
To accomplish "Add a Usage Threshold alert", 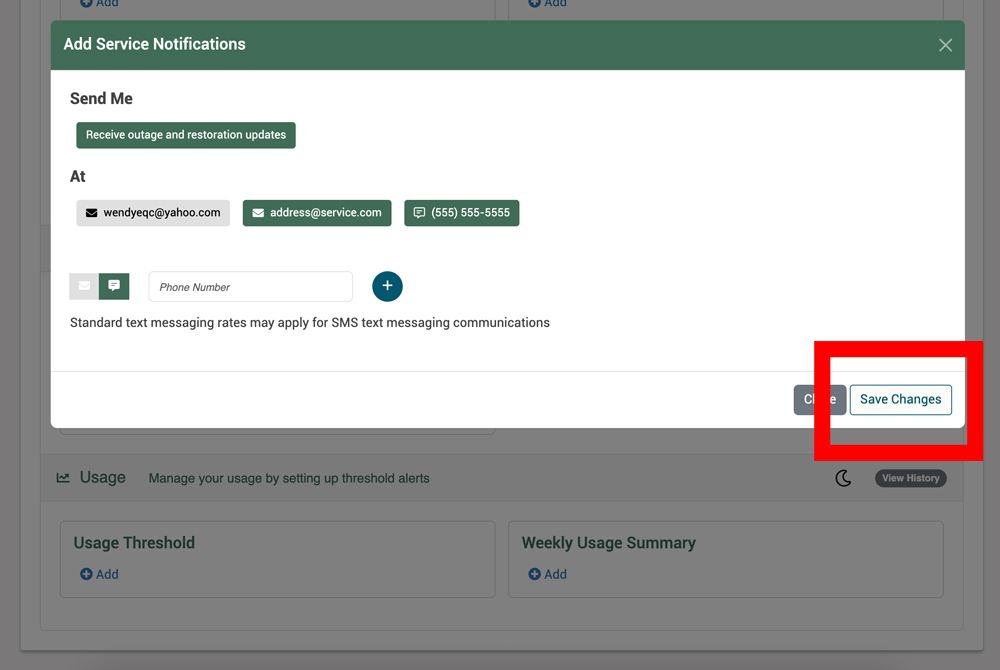I will coord(99,574).
